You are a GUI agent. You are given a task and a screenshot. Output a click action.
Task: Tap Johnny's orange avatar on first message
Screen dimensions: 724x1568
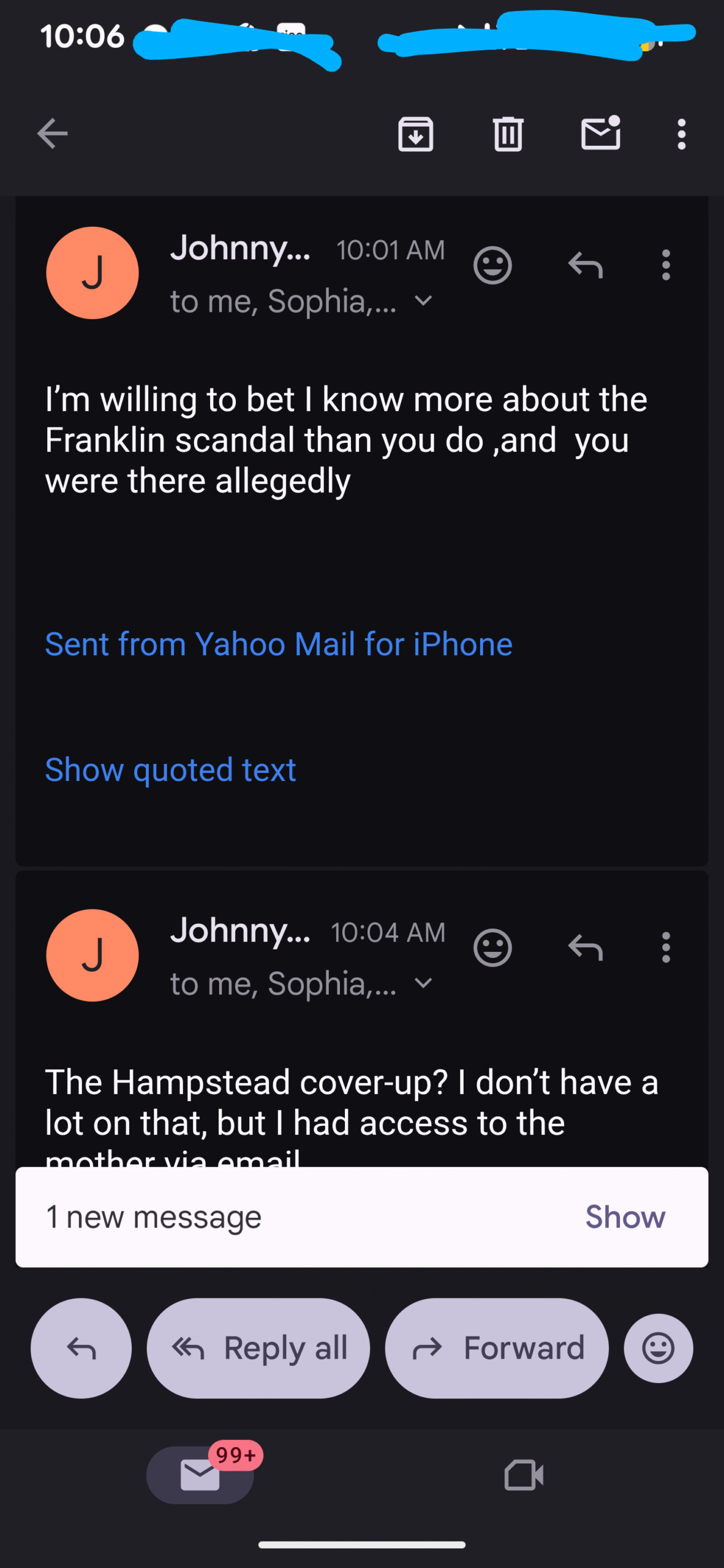pyautogui.click(x=92, y=273)
